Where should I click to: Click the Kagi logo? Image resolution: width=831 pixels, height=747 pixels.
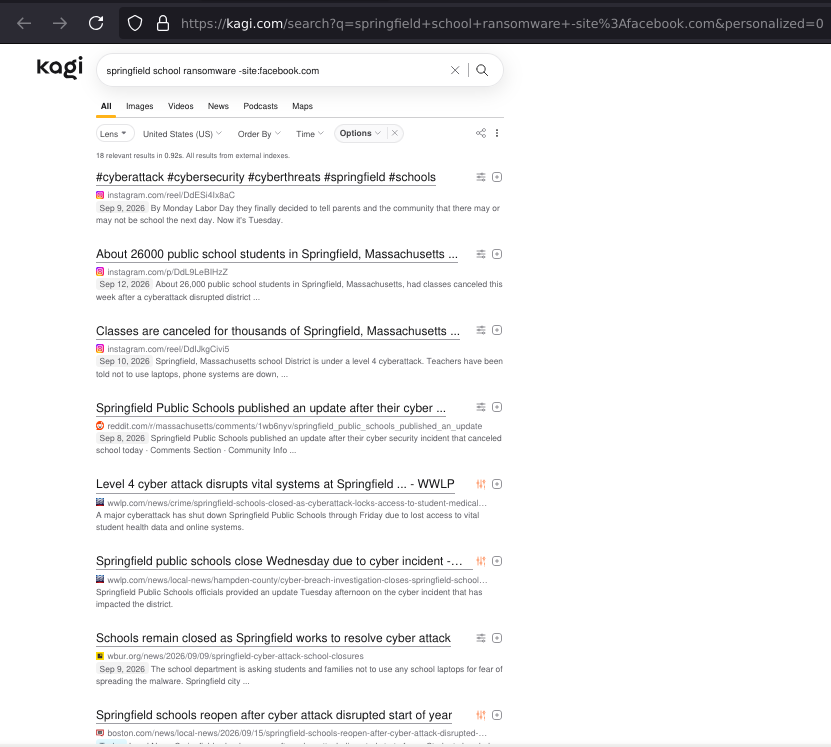coord(60,68)
